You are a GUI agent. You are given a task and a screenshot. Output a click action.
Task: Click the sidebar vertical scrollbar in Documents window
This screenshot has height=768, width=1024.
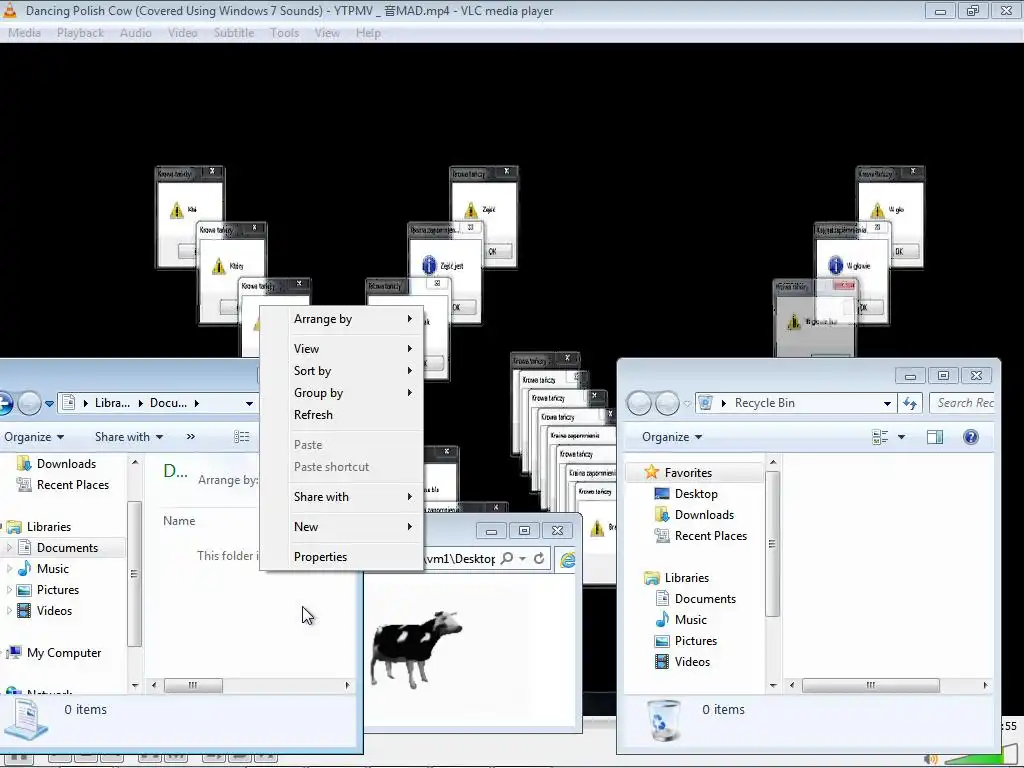tap(135, 573)
